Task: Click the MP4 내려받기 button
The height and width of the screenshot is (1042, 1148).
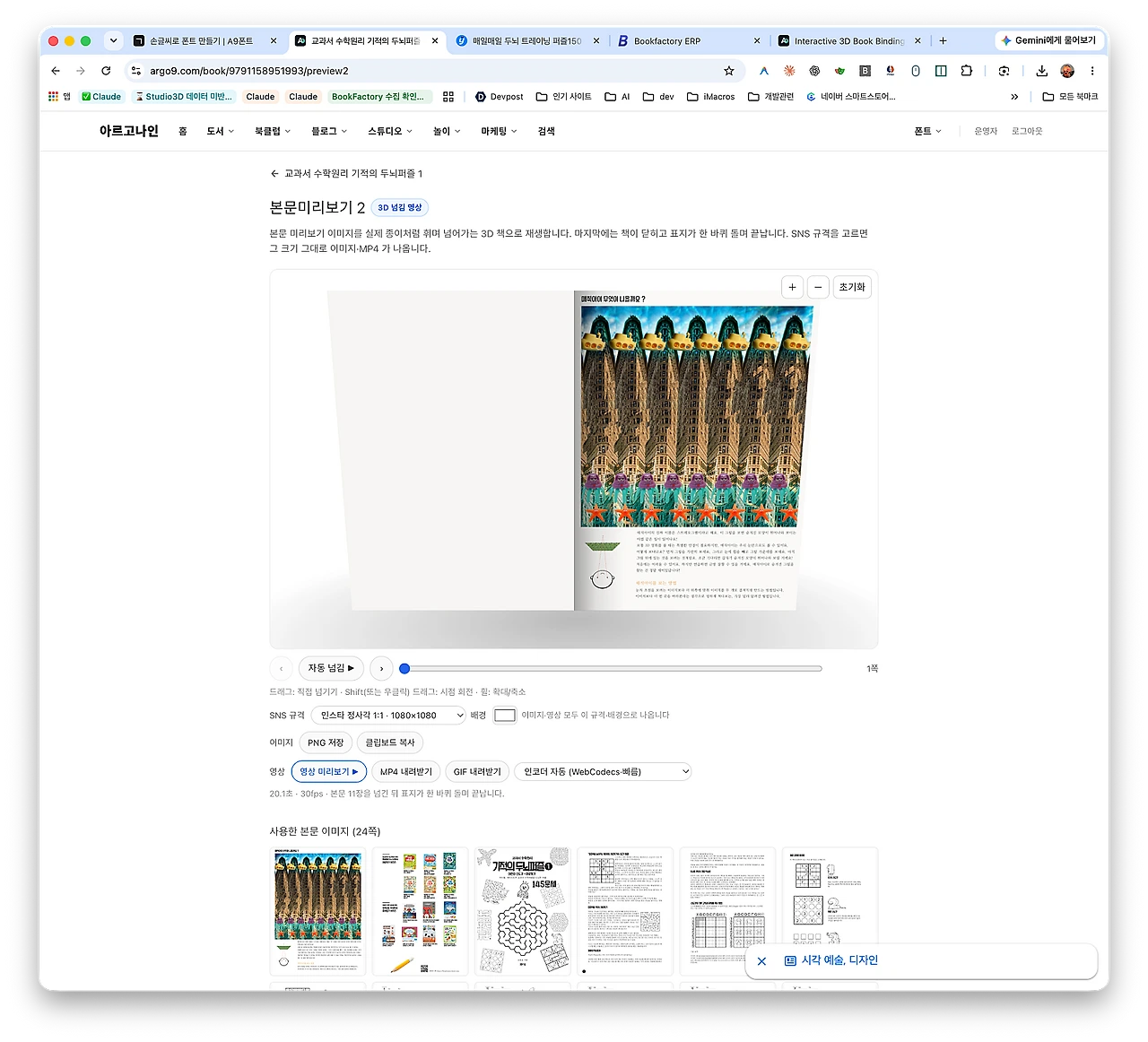Action: 405,771
